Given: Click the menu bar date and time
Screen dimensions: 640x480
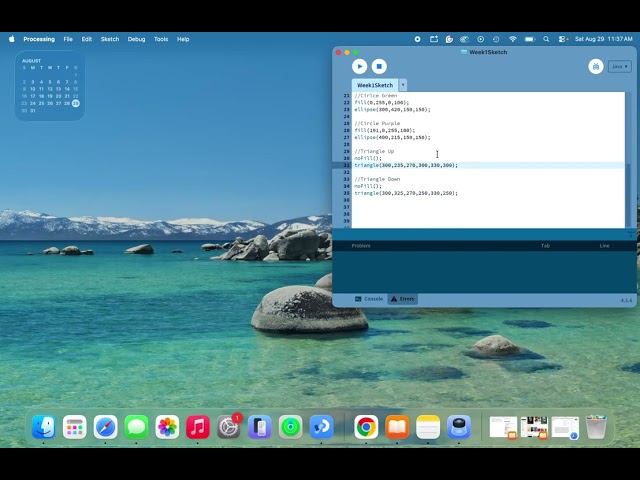Looking at the screenshot, I should pos(604,39).
